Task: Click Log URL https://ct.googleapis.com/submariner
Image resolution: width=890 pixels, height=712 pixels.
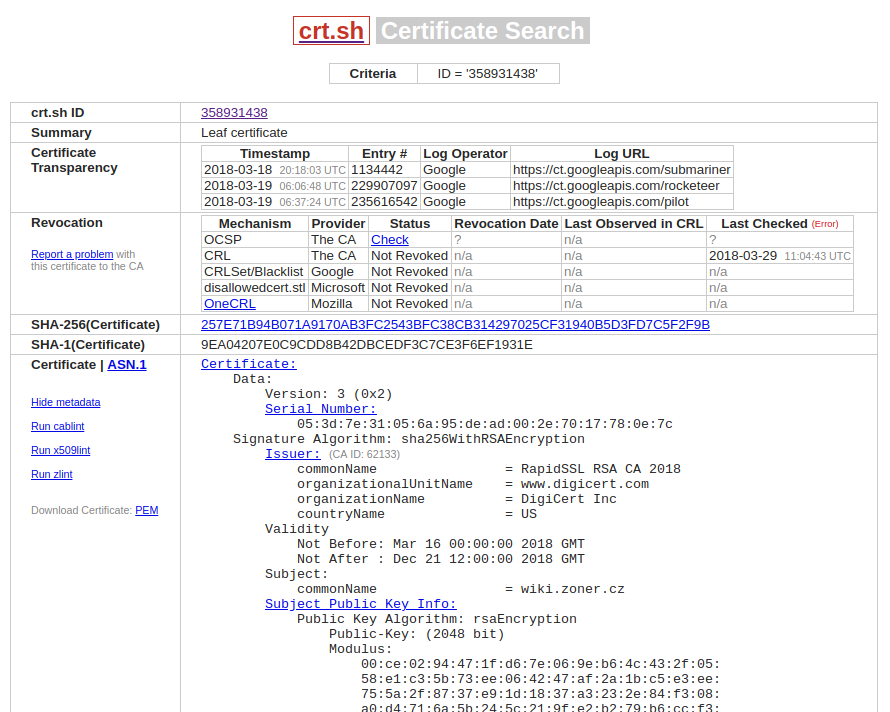Action: [622, 170]
